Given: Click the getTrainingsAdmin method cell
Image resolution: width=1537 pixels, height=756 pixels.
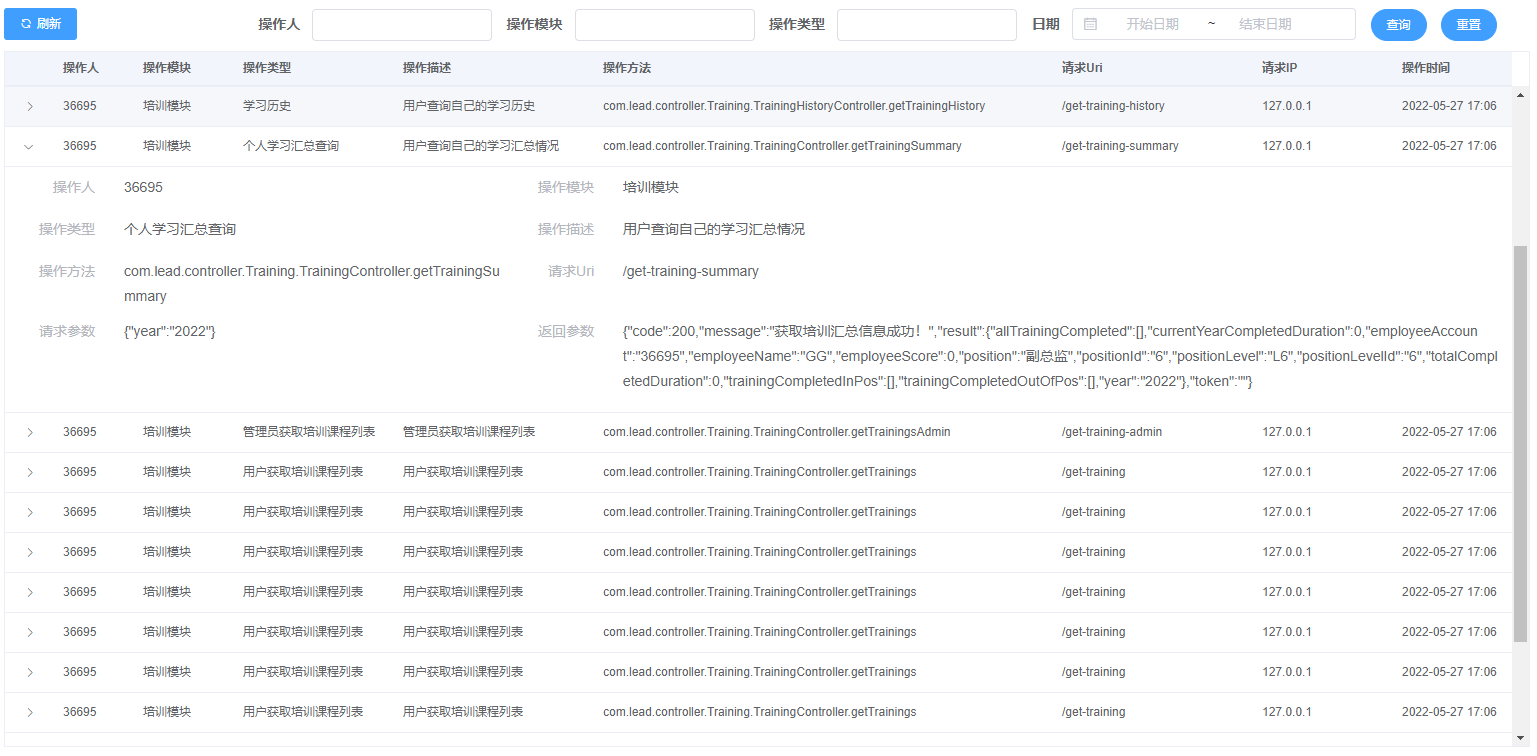Looking at the screenshot, I should pyautogui.click(x=777, y=432).
